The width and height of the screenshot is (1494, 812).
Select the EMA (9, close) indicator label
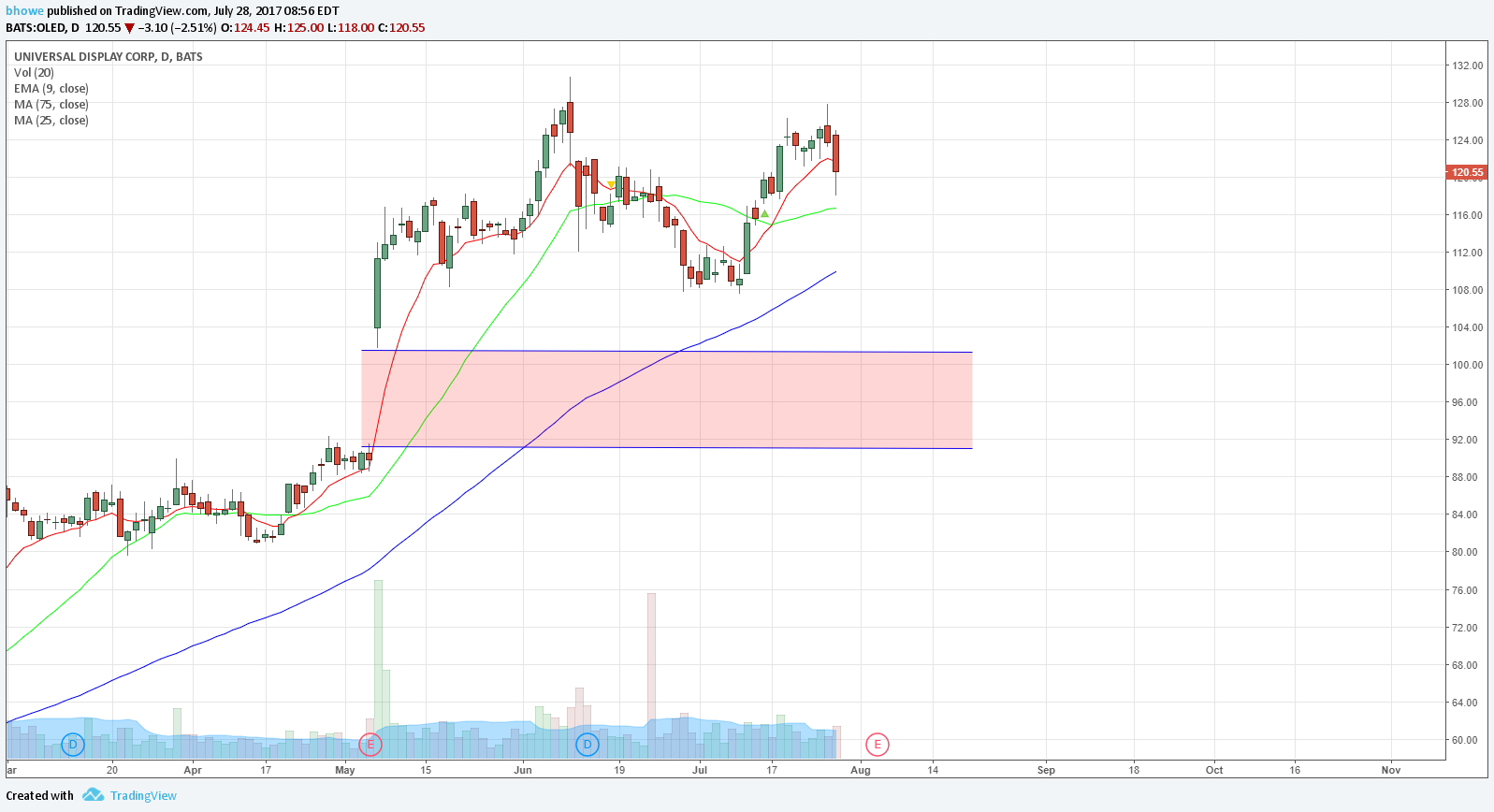[x=51, y=89]
